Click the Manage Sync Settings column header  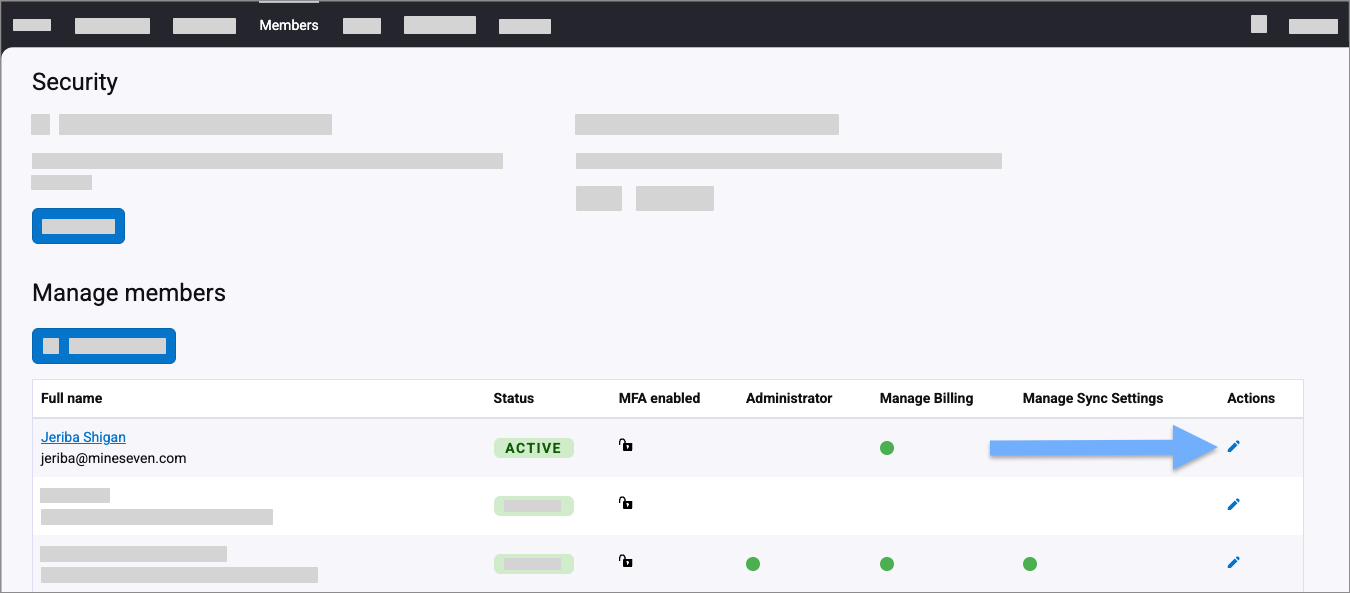[x=1092, y=398]
